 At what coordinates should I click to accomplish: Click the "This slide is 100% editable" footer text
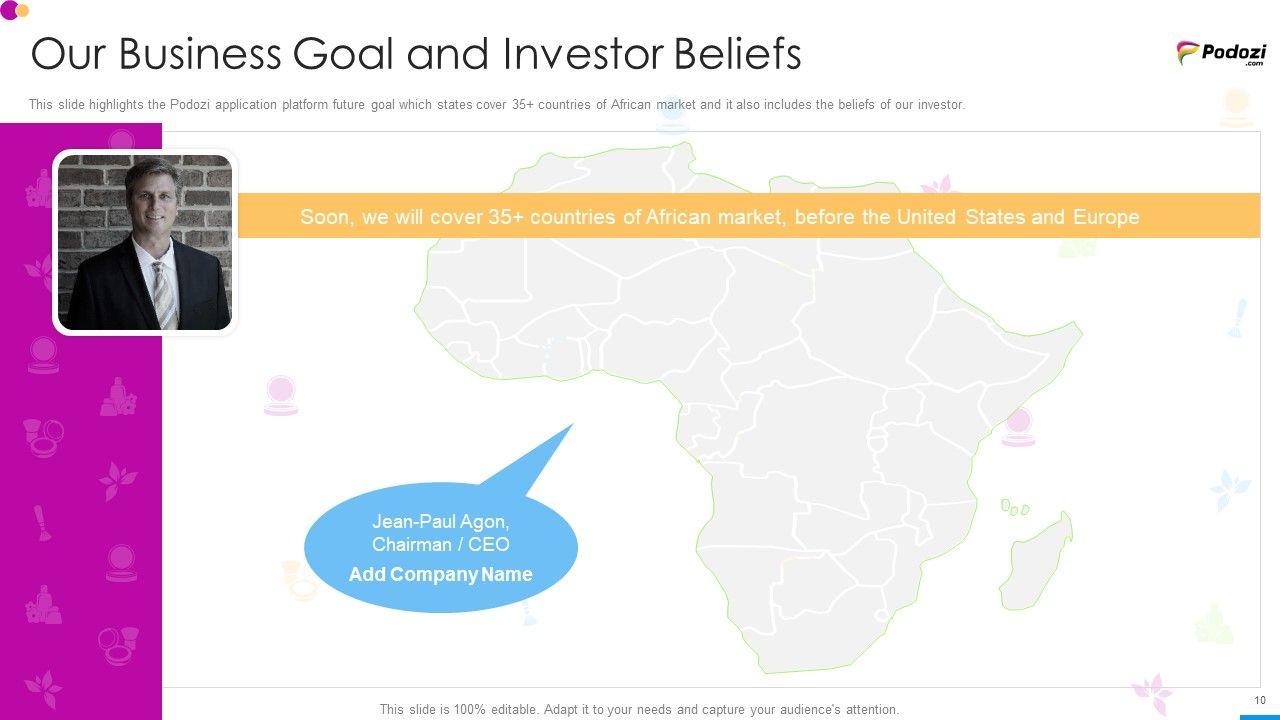[639, 709]
